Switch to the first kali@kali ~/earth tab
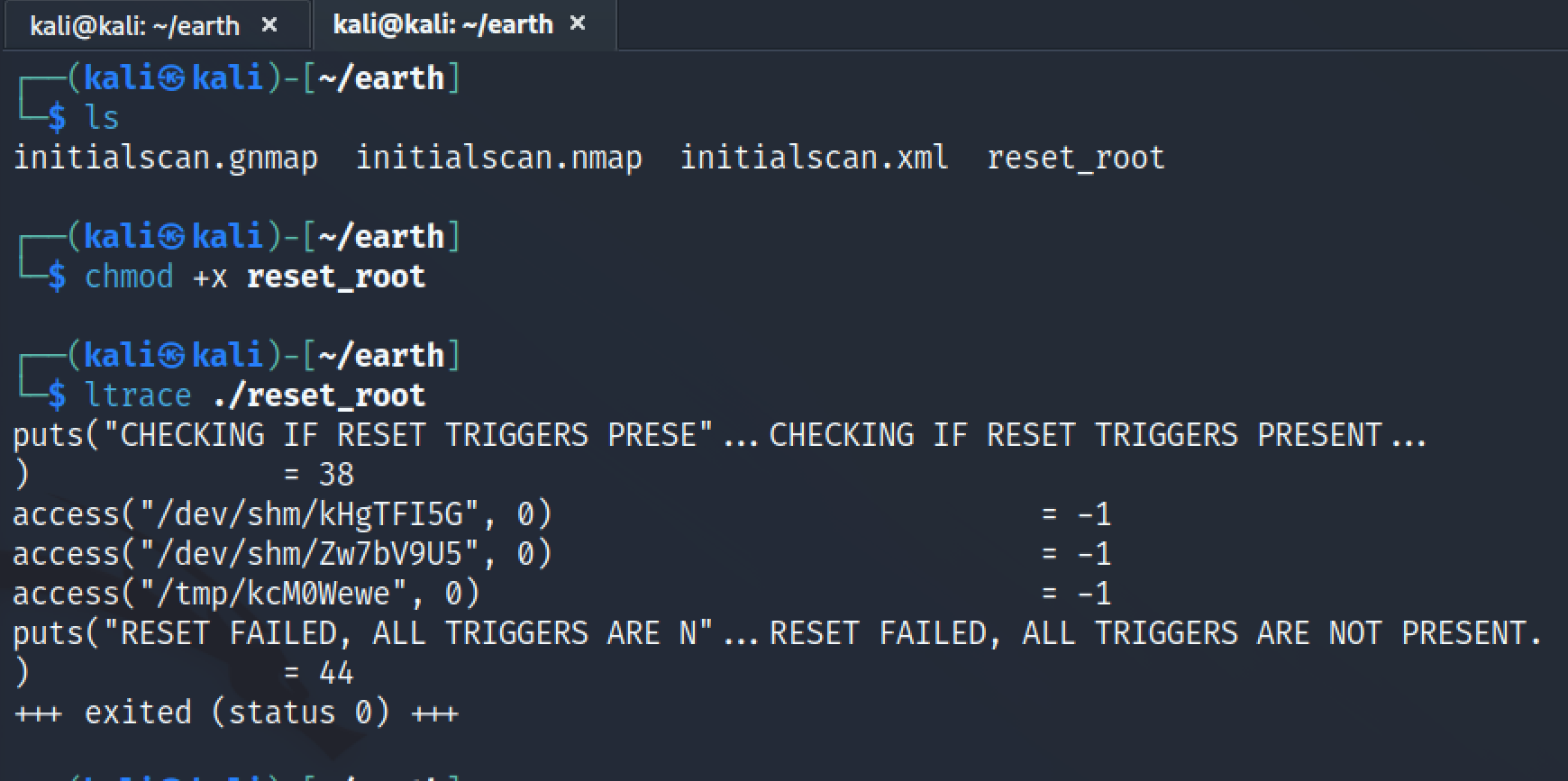The width and height of the screenshot is (1568, 781). (x=135, y=25)
